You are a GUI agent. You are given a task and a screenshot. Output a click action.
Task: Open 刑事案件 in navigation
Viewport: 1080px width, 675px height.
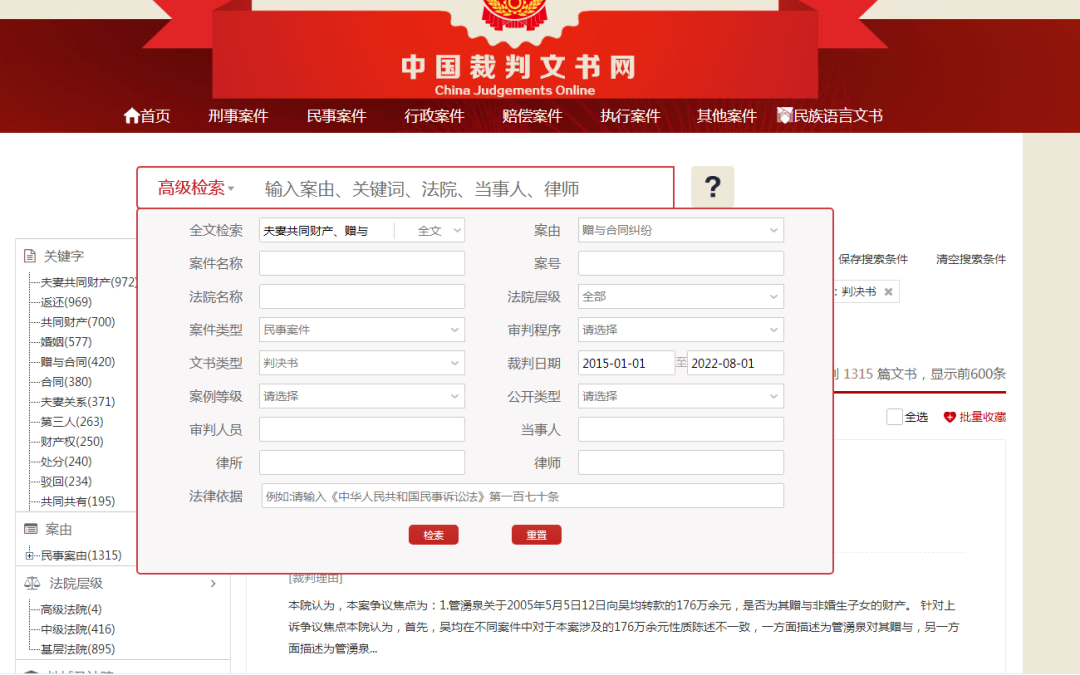coord(238,116)
